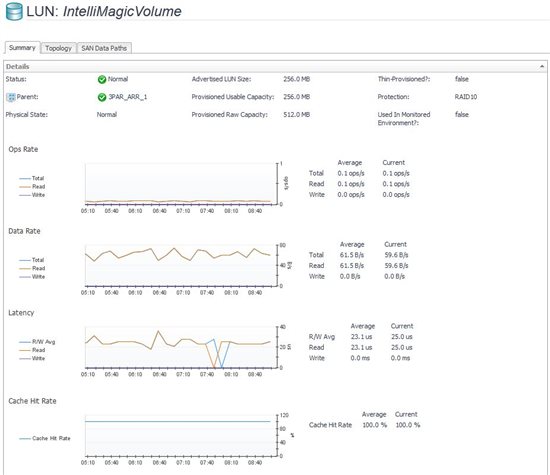The image size is (550, 475).
Task: Click the Ops Rate chart
Action: (x=181, y=184)
